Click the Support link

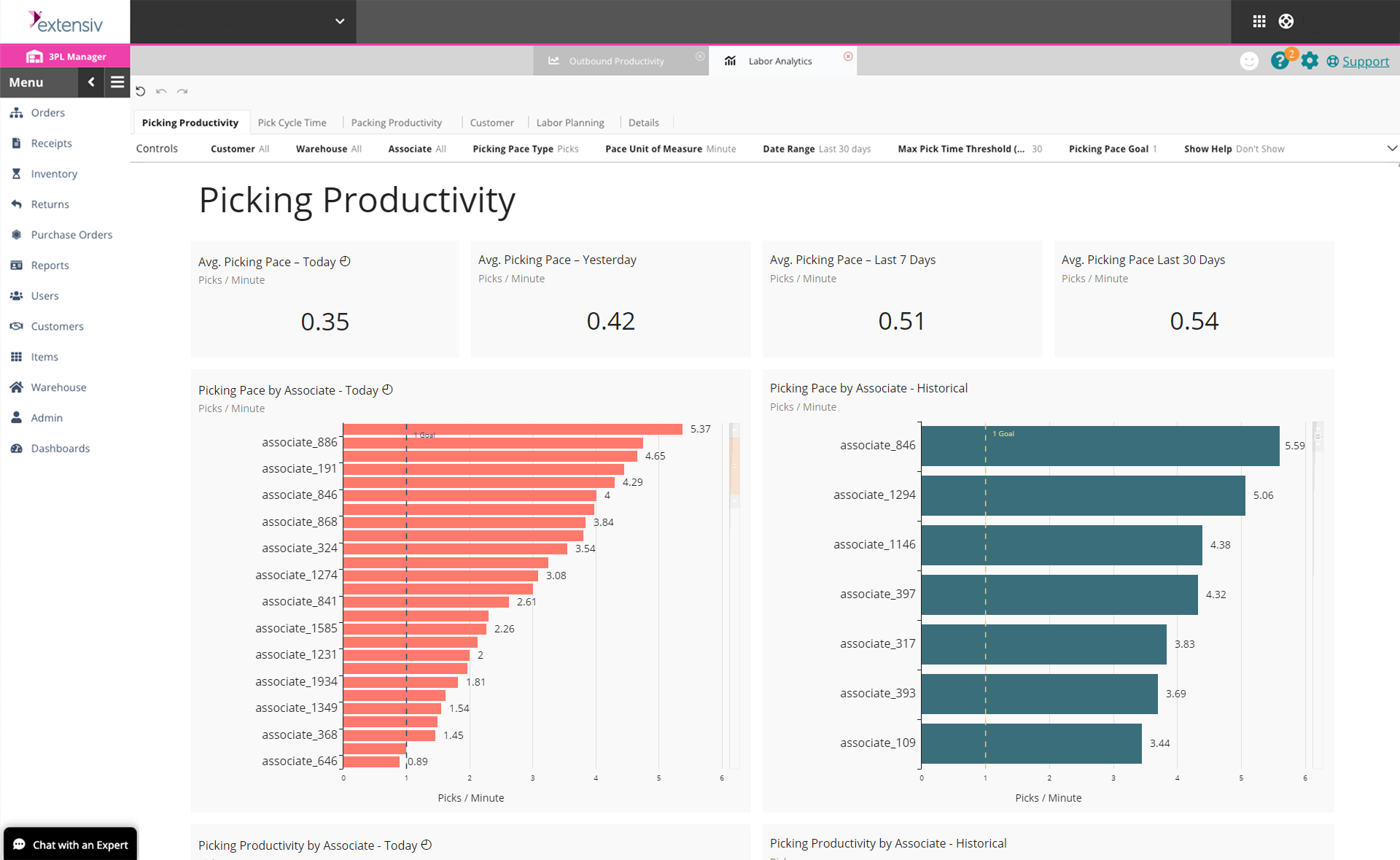click(1364, 61)
